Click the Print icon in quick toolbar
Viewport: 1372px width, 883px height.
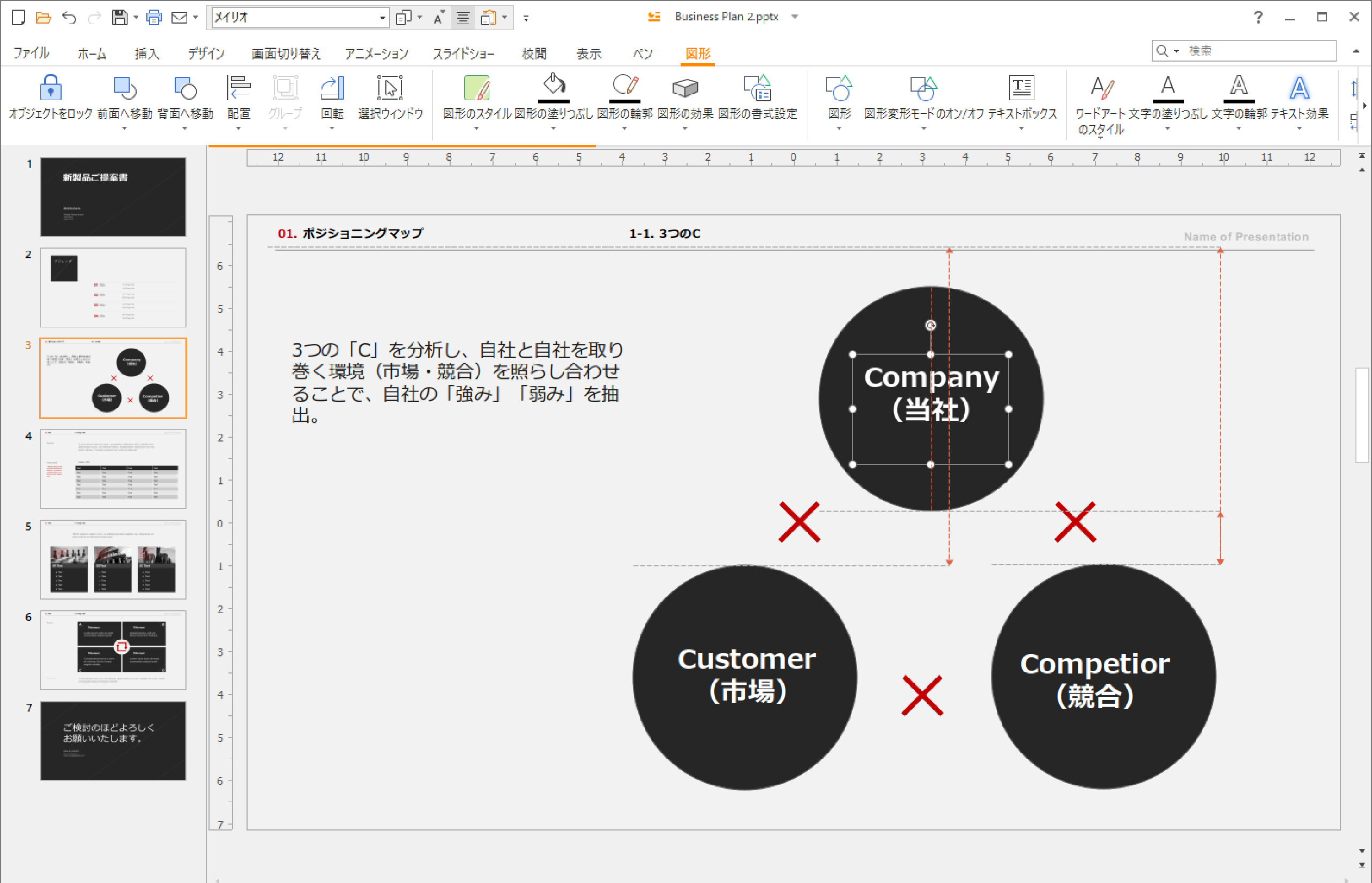[154, 18]
